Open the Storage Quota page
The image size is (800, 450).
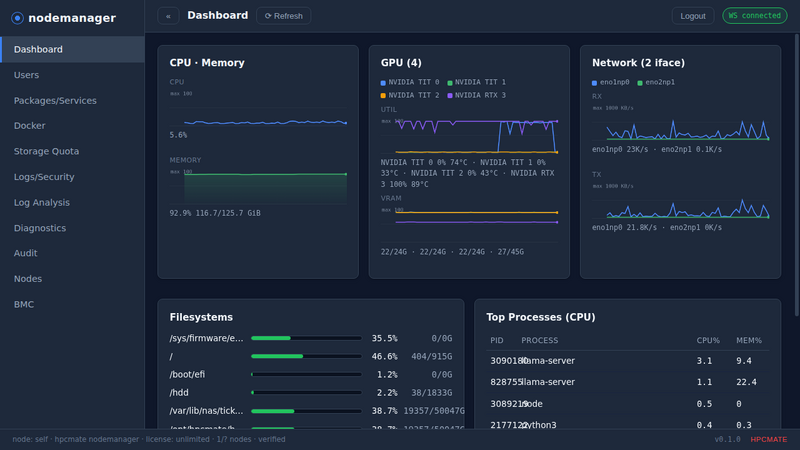(72, 151)
